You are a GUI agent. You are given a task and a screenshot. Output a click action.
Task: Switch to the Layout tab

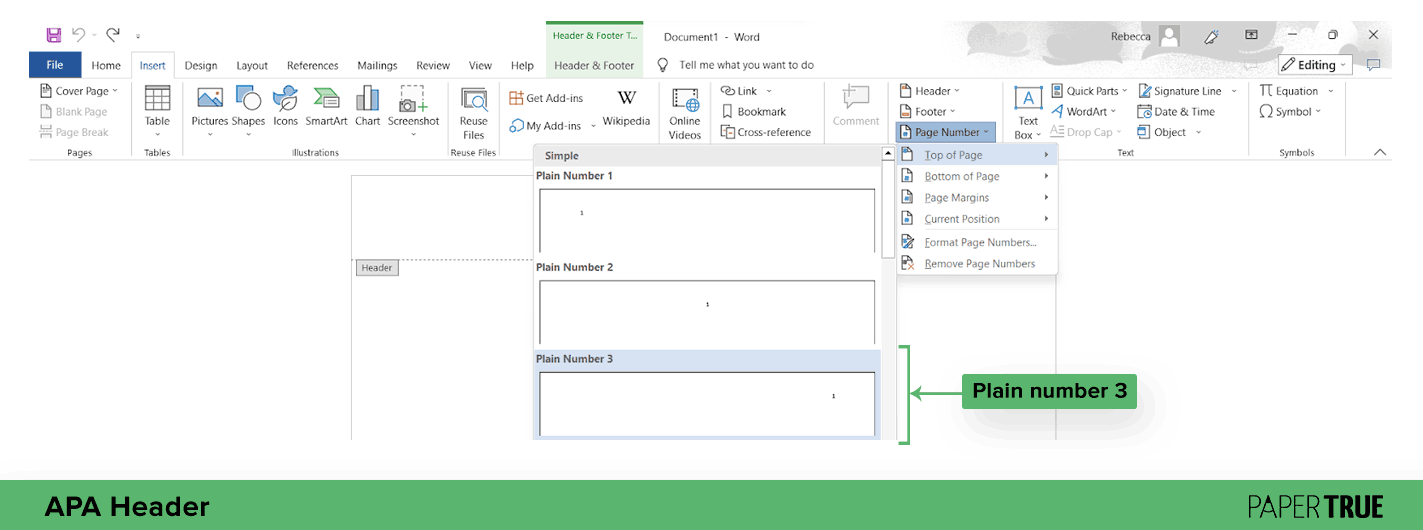(x=252, y=65)
